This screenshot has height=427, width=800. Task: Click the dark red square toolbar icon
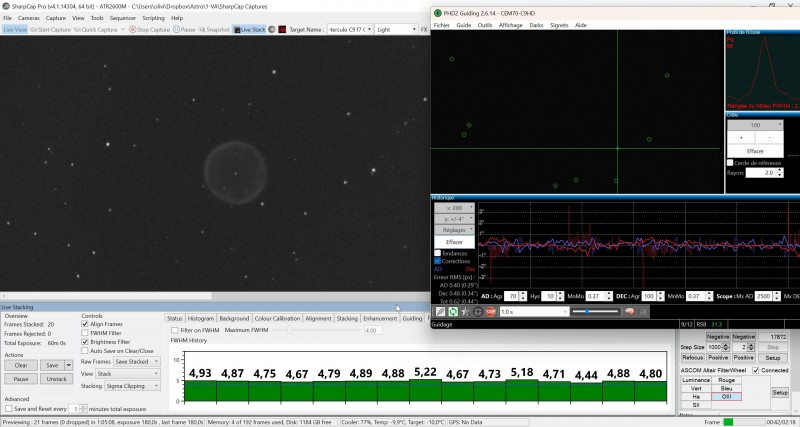pos(282,30)
